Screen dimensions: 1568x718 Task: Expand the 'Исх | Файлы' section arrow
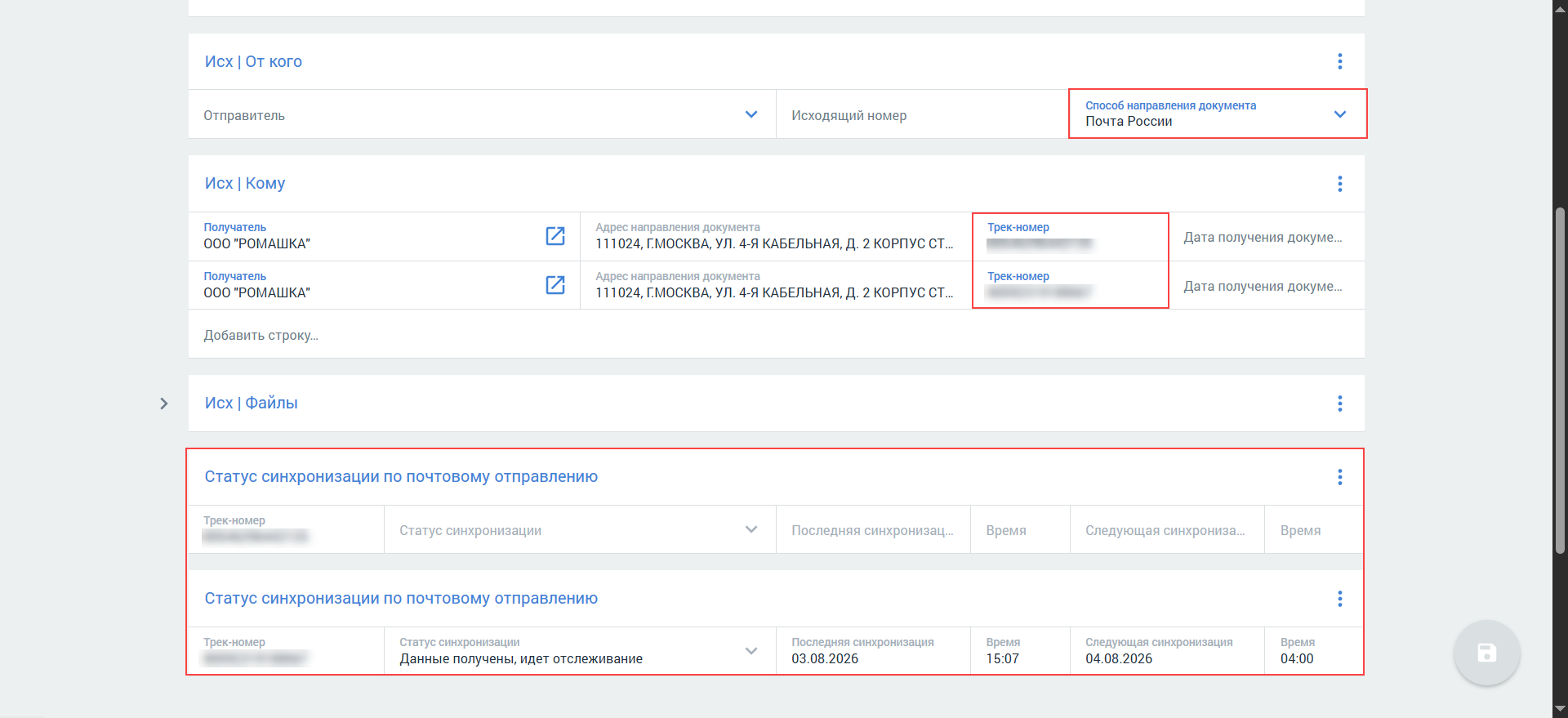tap(164, 404)
